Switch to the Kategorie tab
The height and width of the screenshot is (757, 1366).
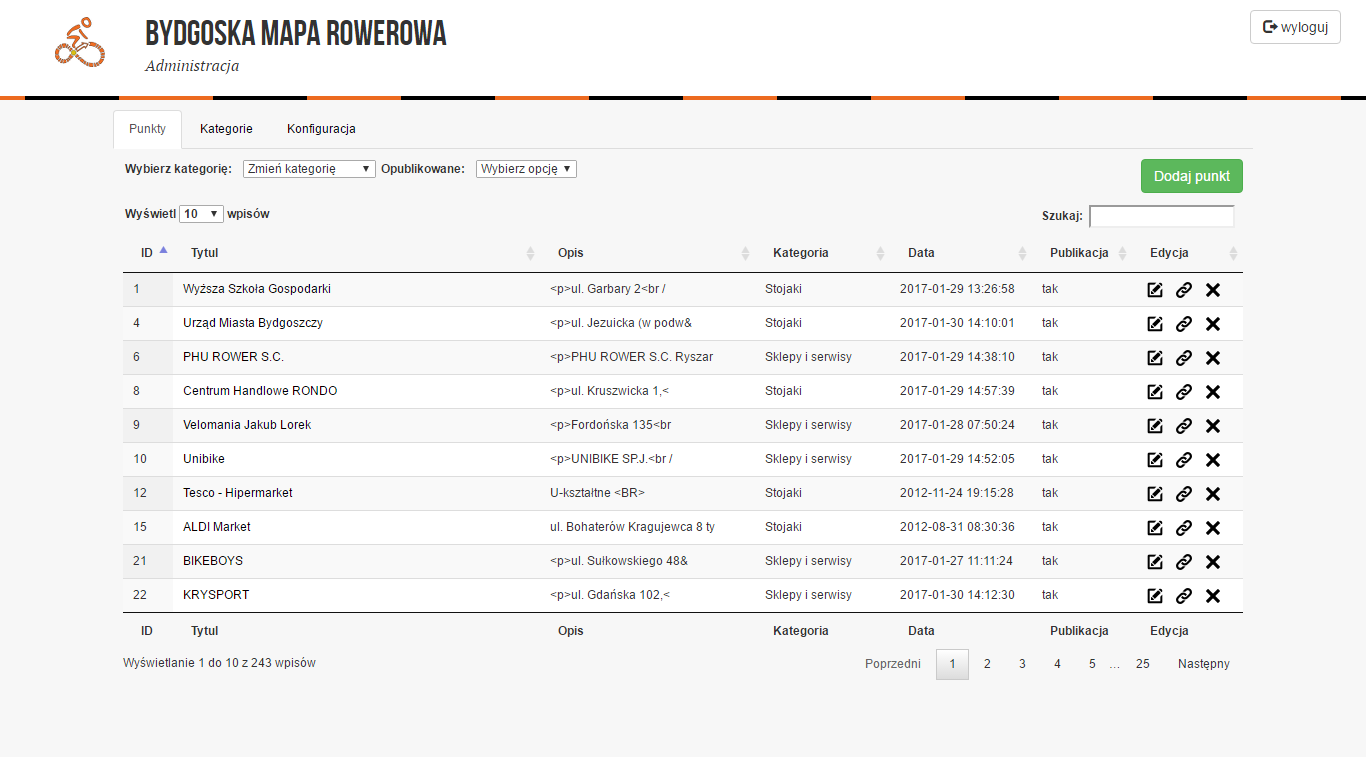226,129
